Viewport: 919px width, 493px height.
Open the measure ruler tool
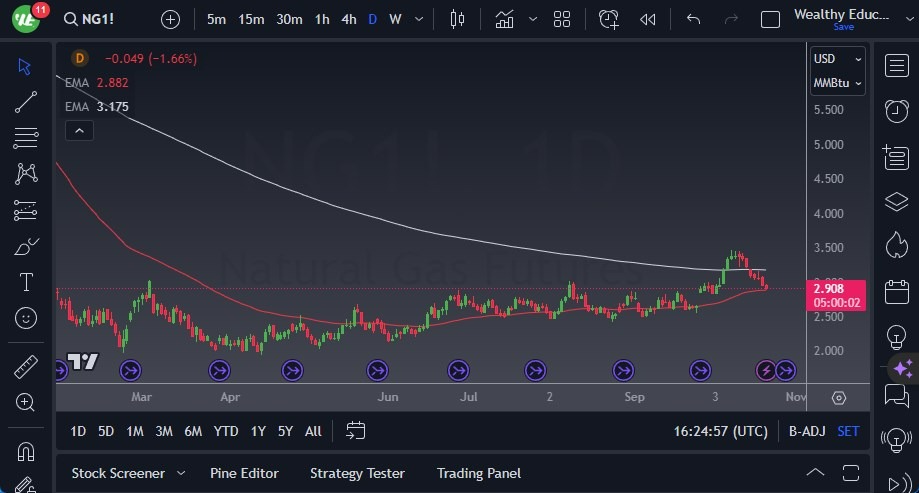pyautogui.click(x=26, y=367)
